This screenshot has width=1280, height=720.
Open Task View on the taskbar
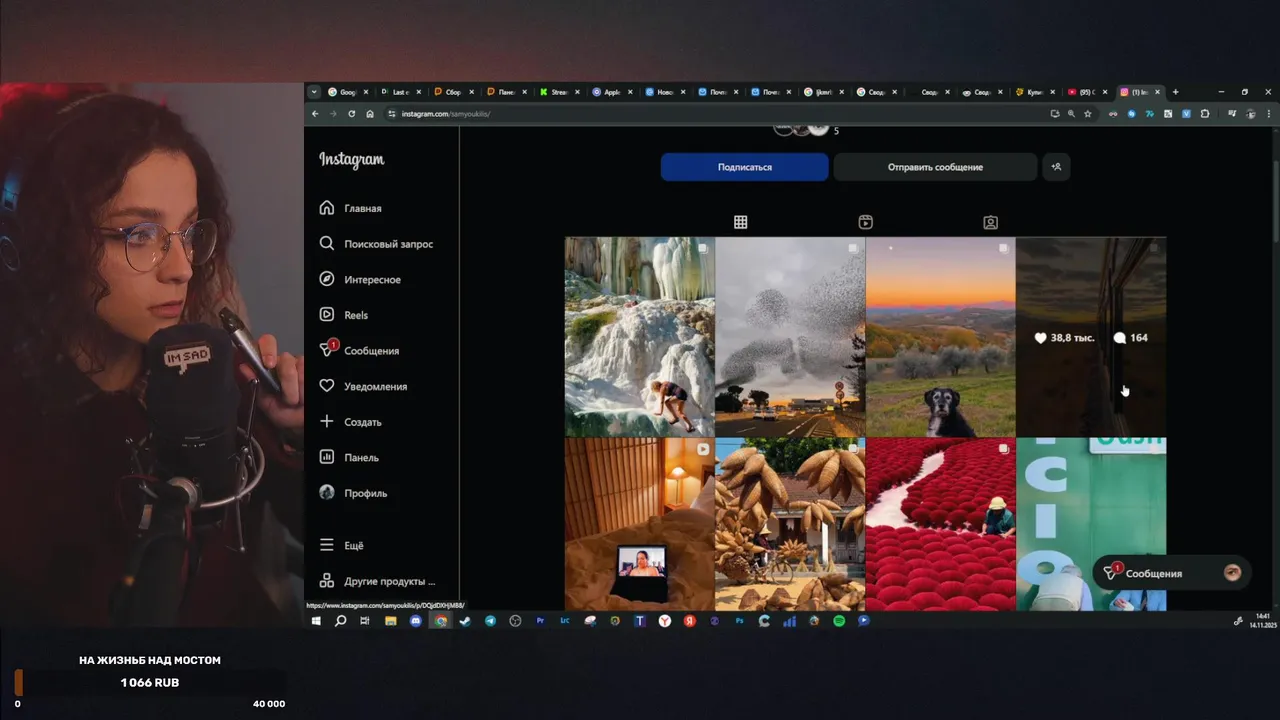365,621
